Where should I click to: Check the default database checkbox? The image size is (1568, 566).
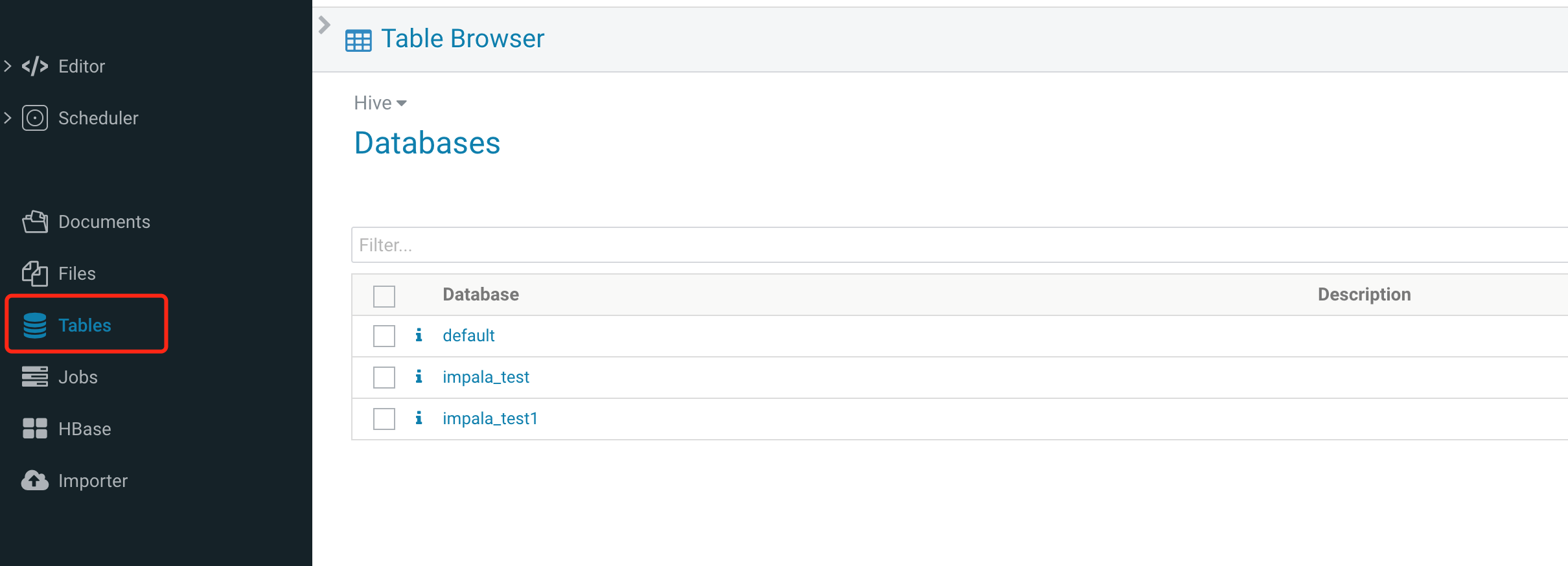384,336
